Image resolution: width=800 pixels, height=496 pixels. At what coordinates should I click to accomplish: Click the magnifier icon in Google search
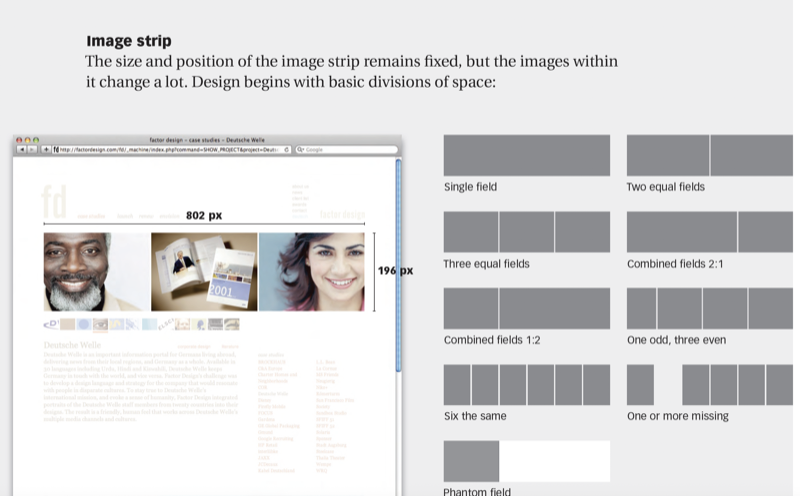point(300,150)
